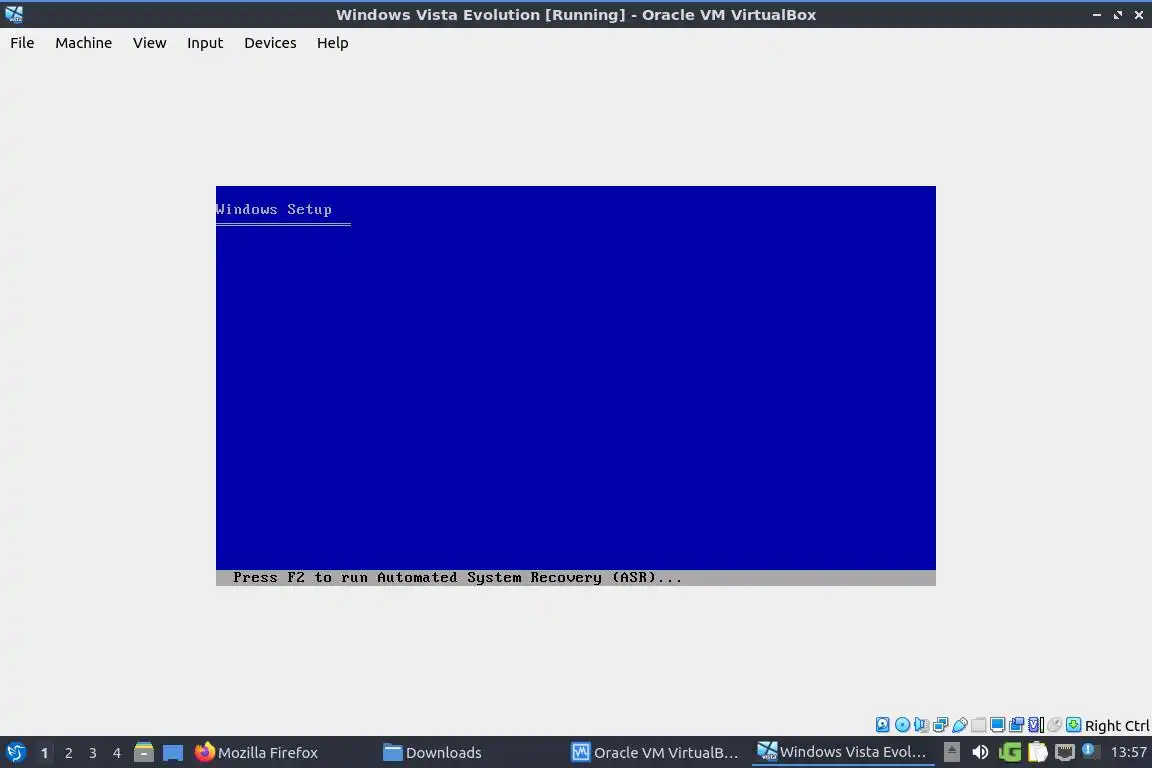Switch to workspace 1
The height and width of the screenshot is (768, 1152).
[44, 753]
